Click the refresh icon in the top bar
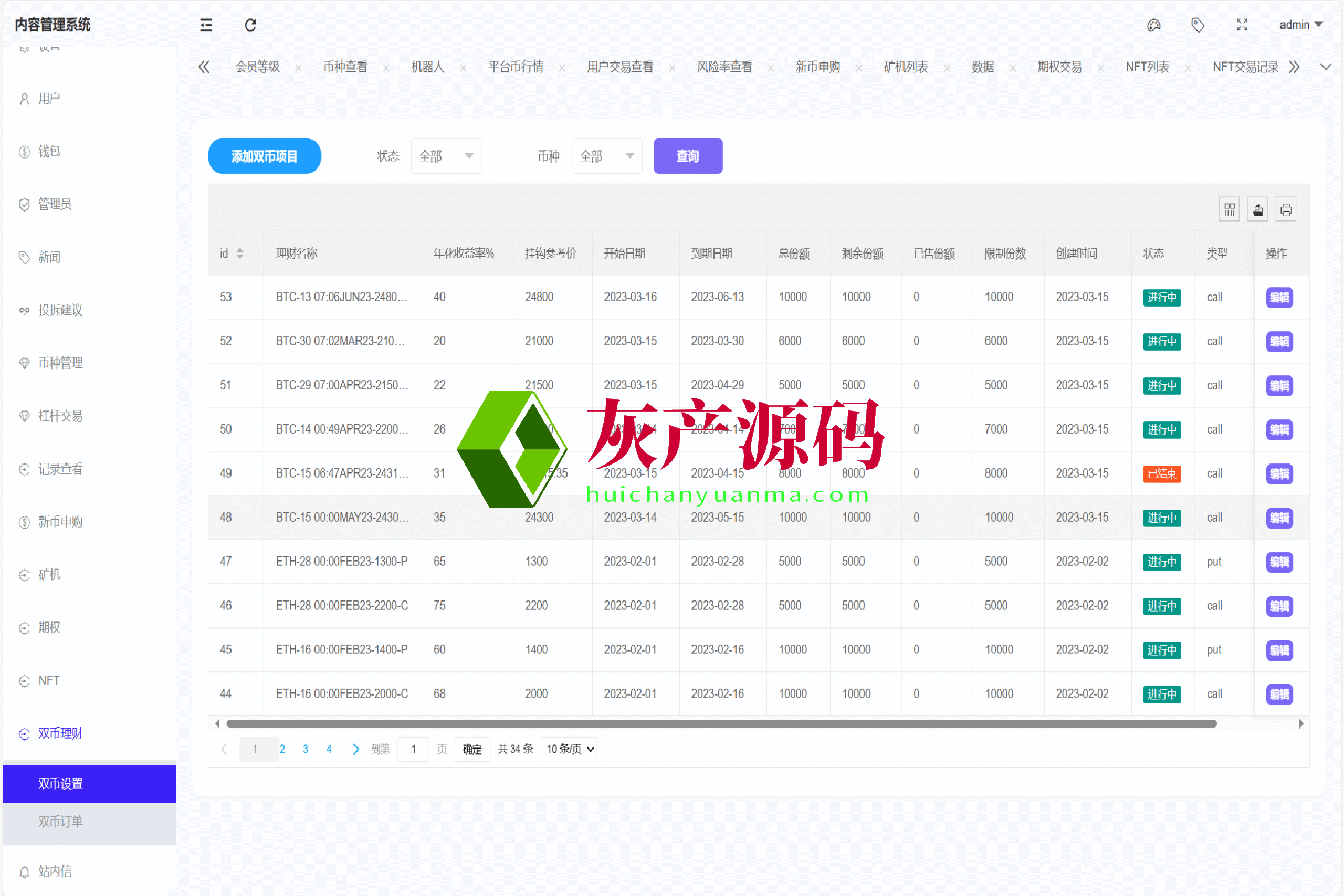The height and width of the screenshot is (896, 1344). click(x=250, y=25)
